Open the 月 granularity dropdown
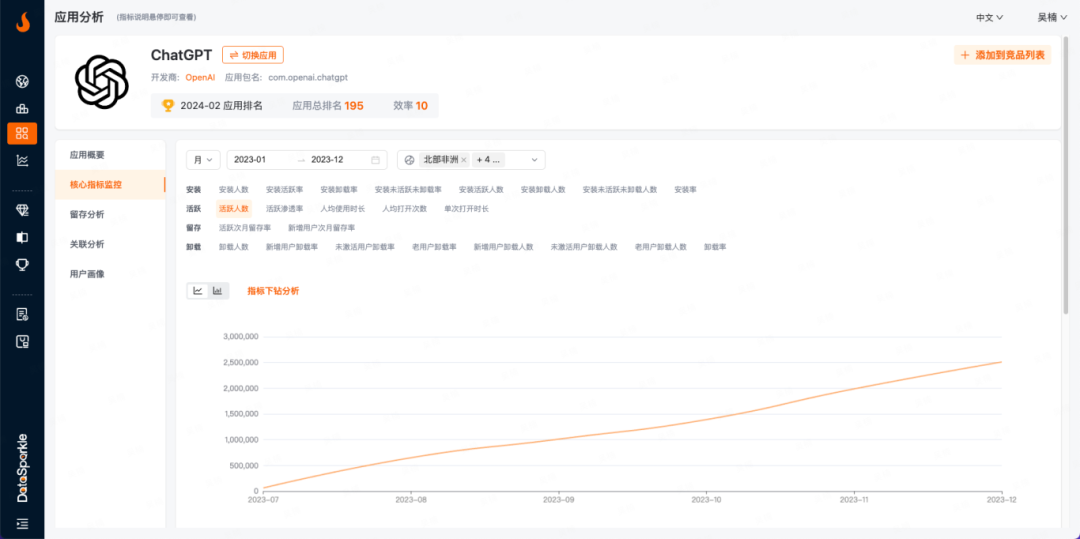 click(203, 160)
